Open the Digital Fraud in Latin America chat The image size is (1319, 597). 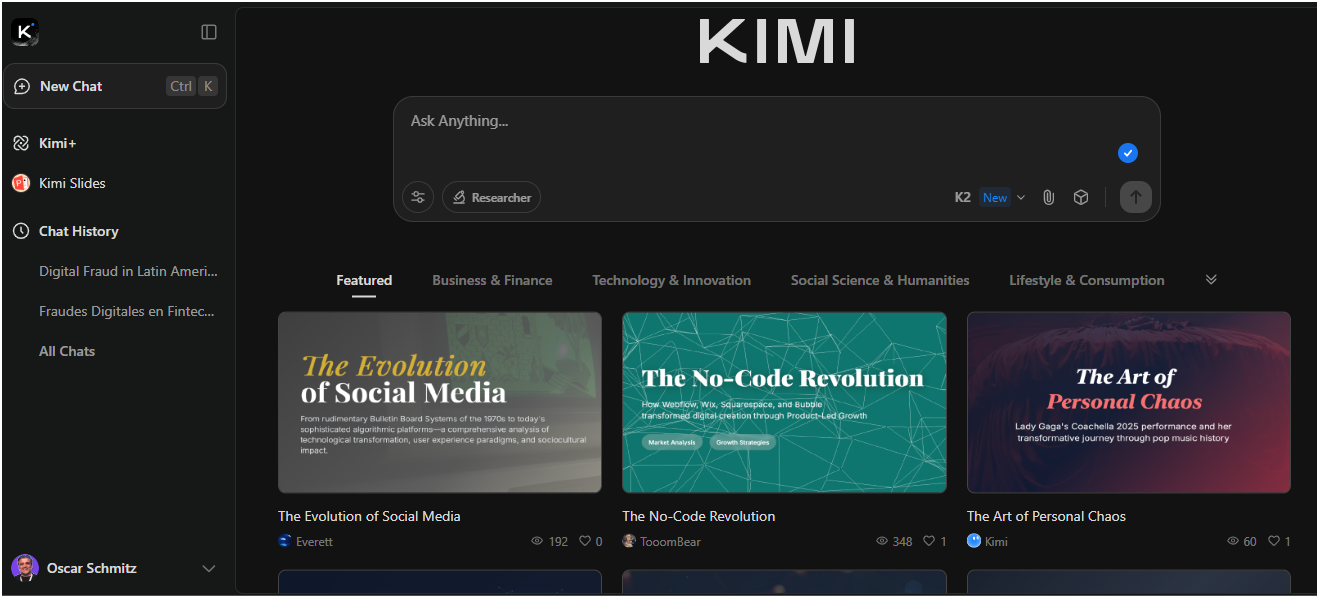click(128, 271)
